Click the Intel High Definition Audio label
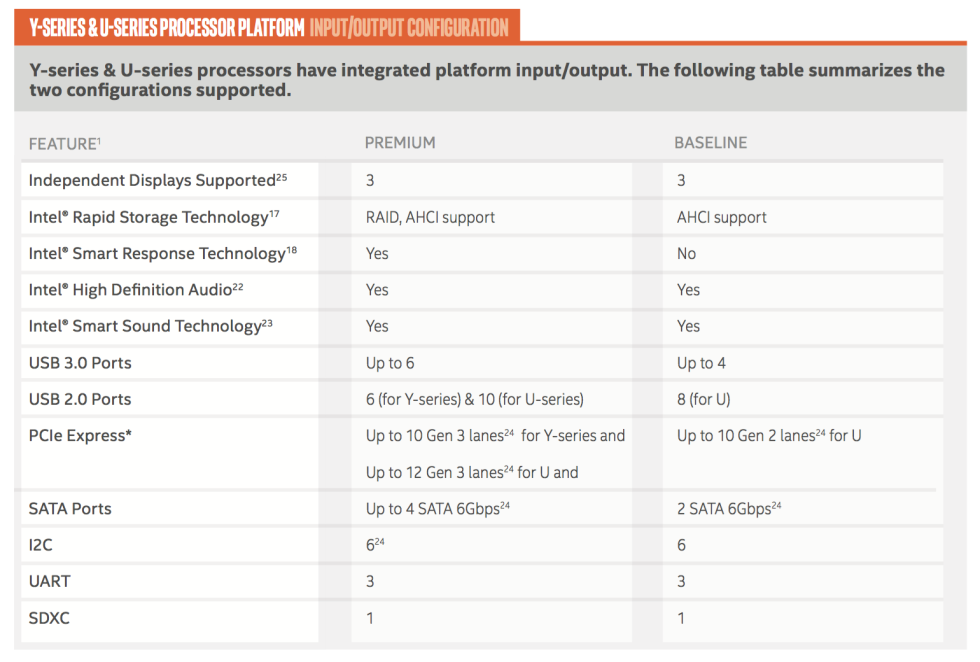Image resolution: width=980 pixels, height=662 pixels. [136, 289]
